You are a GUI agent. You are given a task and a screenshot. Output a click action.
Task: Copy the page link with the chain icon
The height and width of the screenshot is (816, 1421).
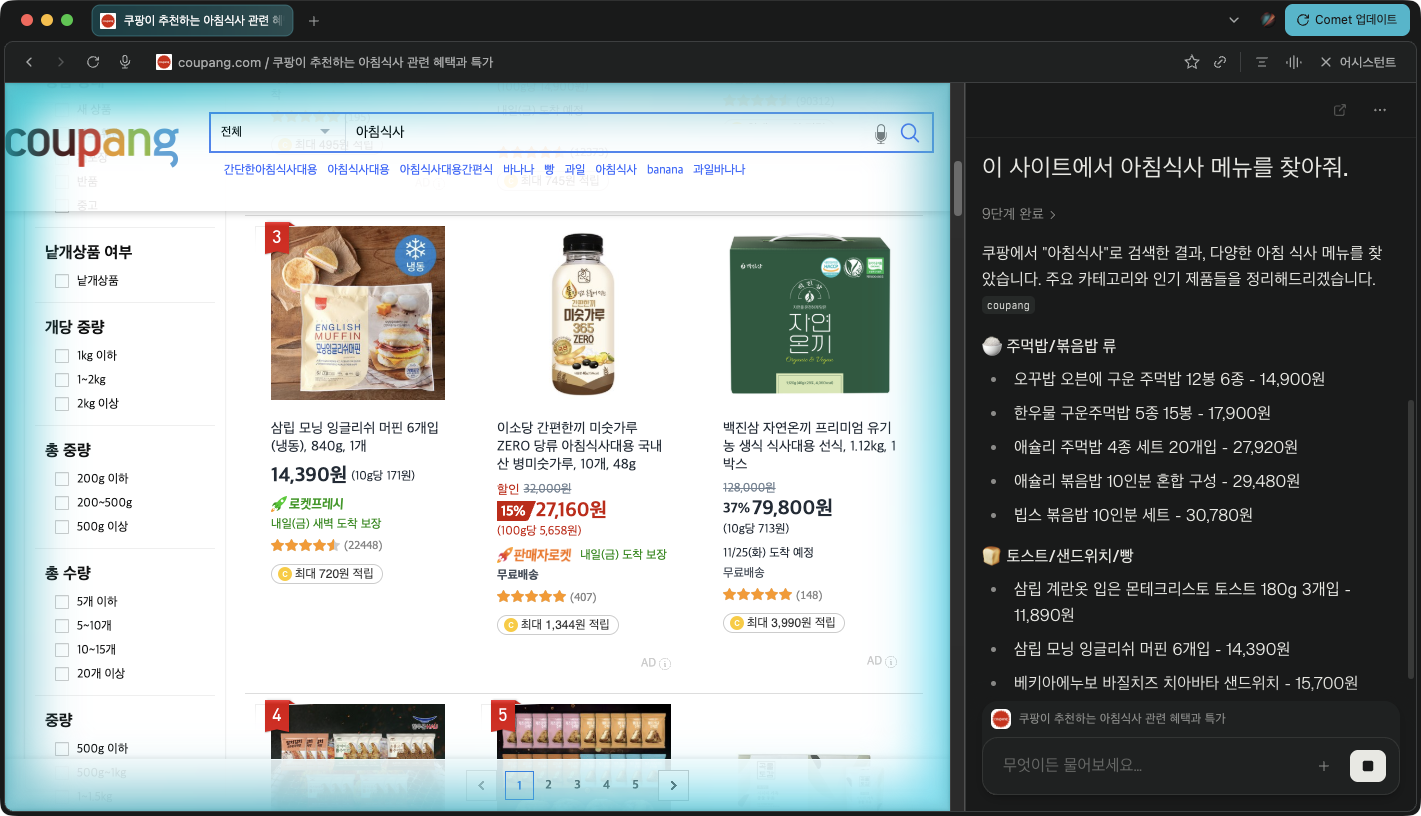1220,62
